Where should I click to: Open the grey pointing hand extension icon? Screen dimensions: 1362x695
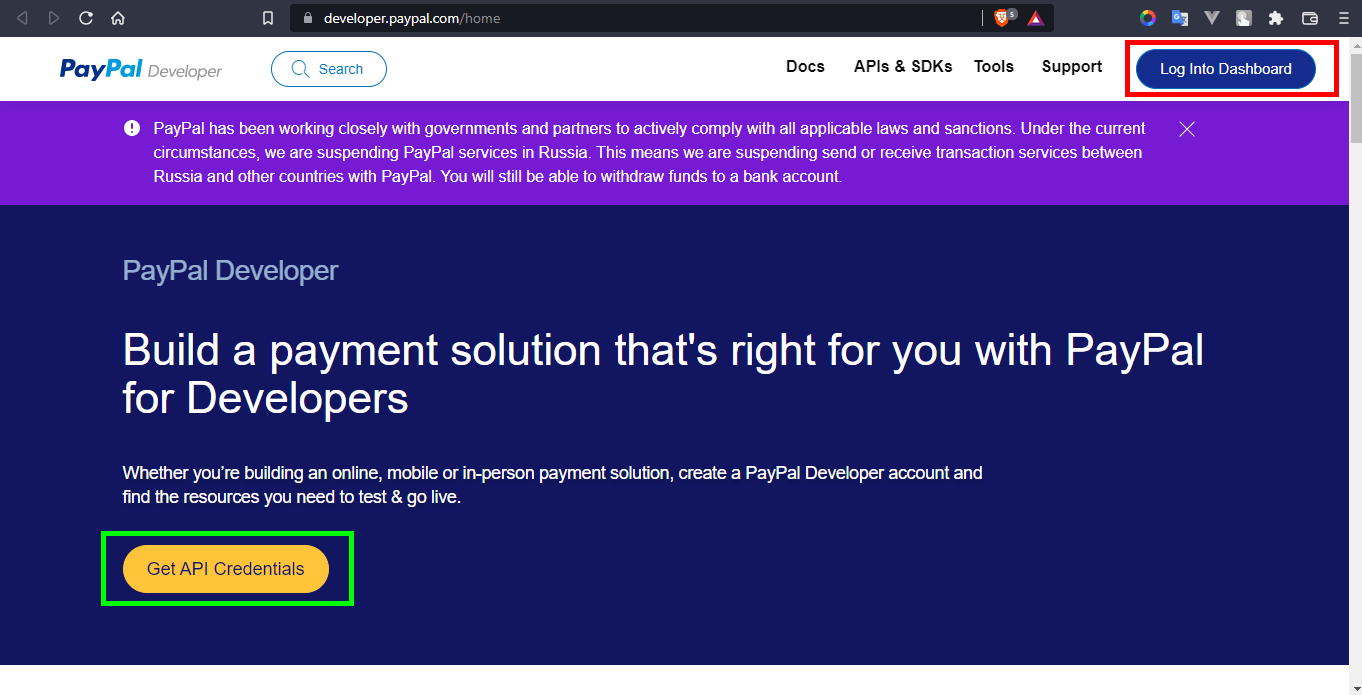click(1244, 18)
